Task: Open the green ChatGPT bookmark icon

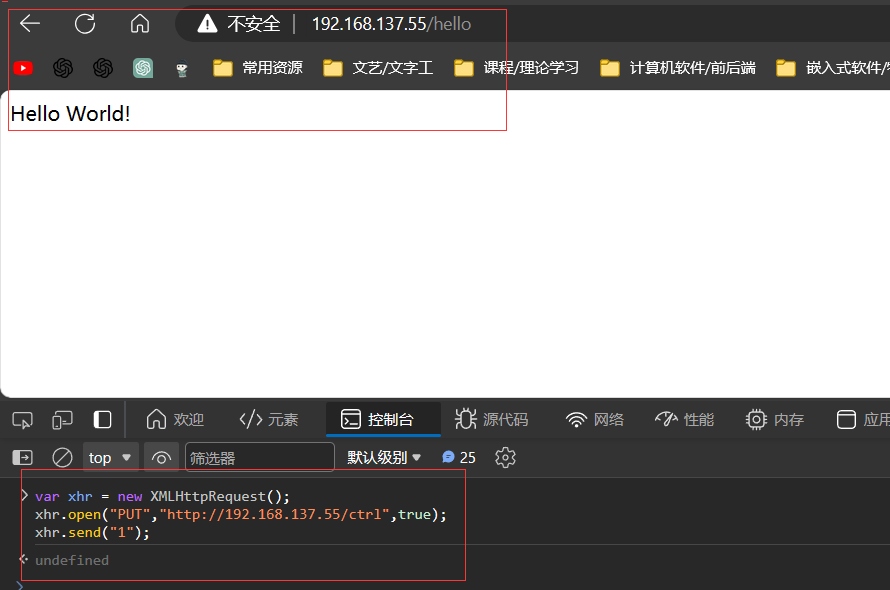Action: click(143, 68)
